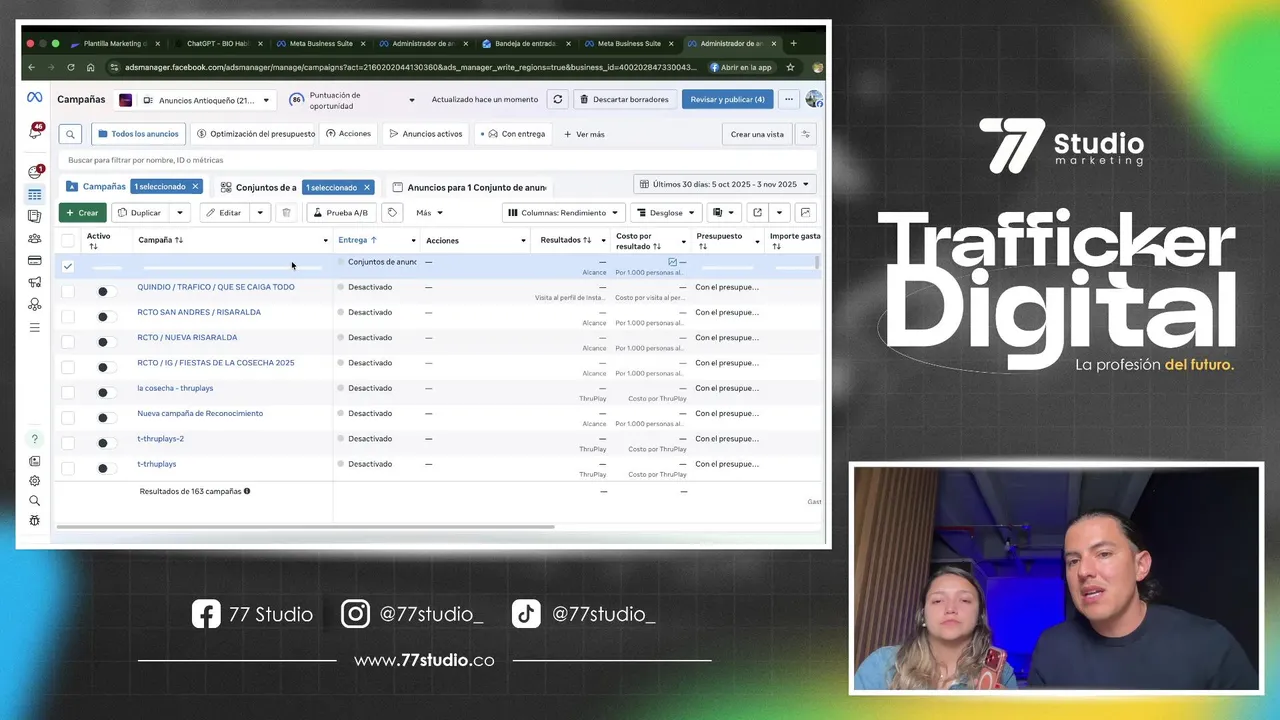Open the view customization sliders icon
The height and width of the screenshot is (720, 1280).
pyautogui.click(x=806, y=134)
